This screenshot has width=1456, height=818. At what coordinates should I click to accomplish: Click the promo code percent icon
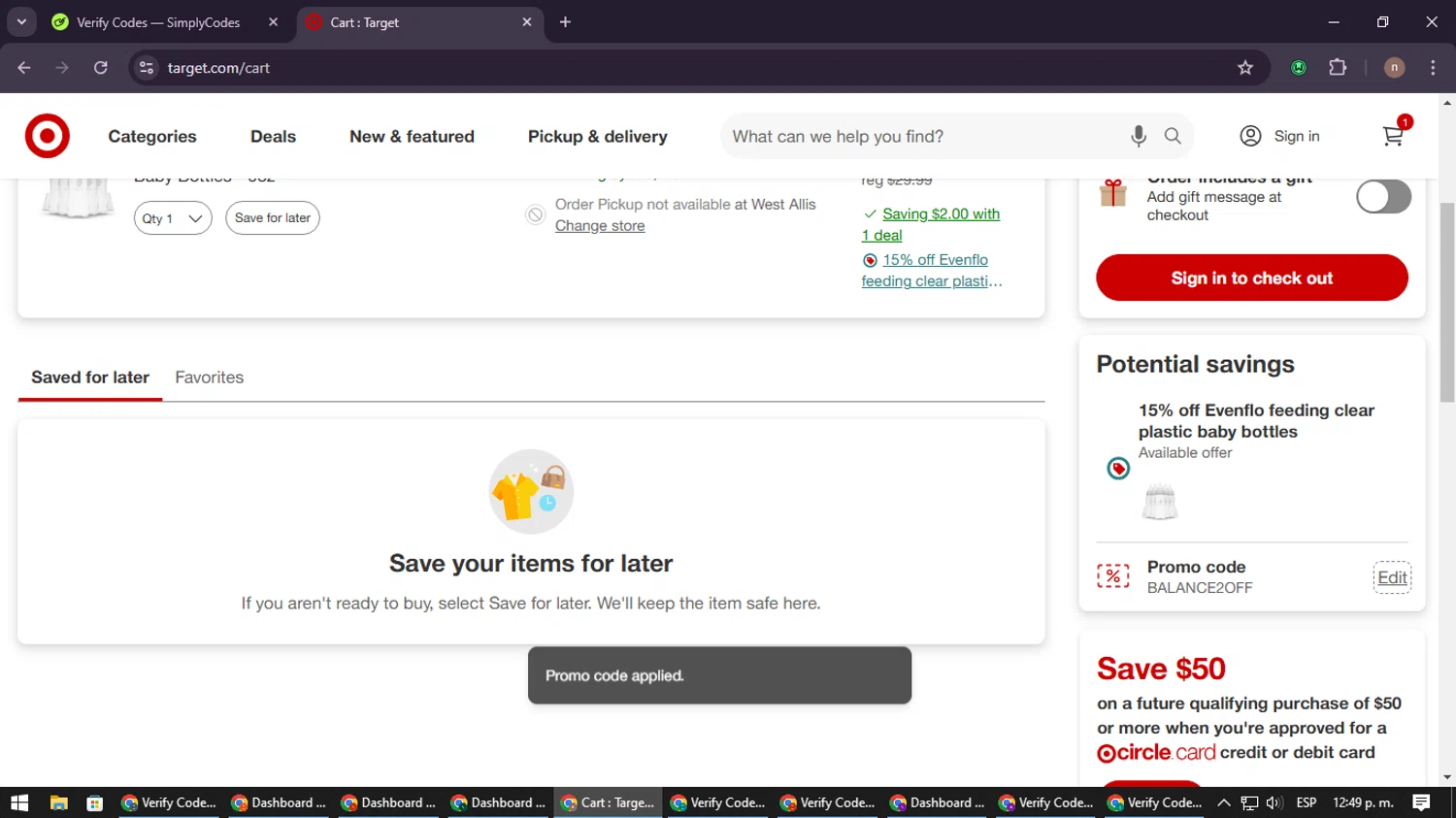[x=1113, y=576]
